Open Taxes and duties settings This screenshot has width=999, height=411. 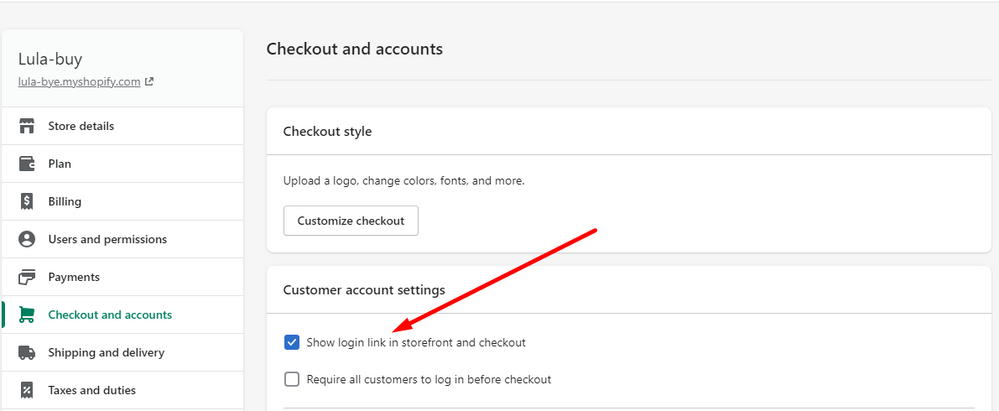click(92, 390)
